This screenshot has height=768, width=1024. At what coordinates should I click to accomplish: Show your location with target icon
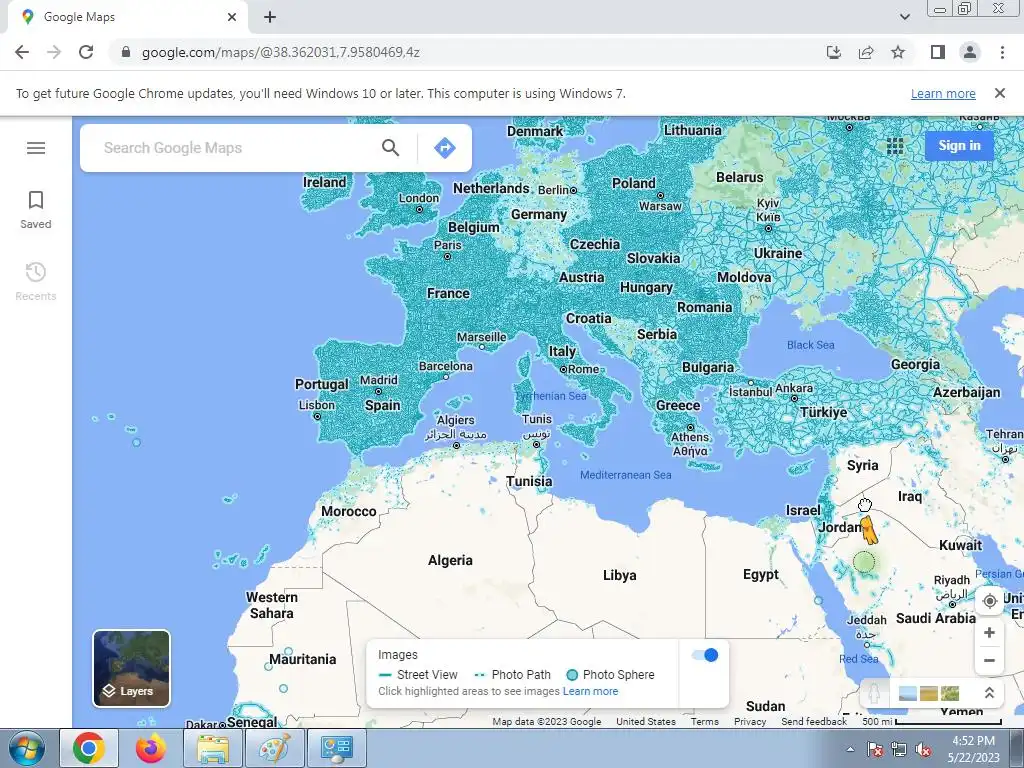pos(989,601)
